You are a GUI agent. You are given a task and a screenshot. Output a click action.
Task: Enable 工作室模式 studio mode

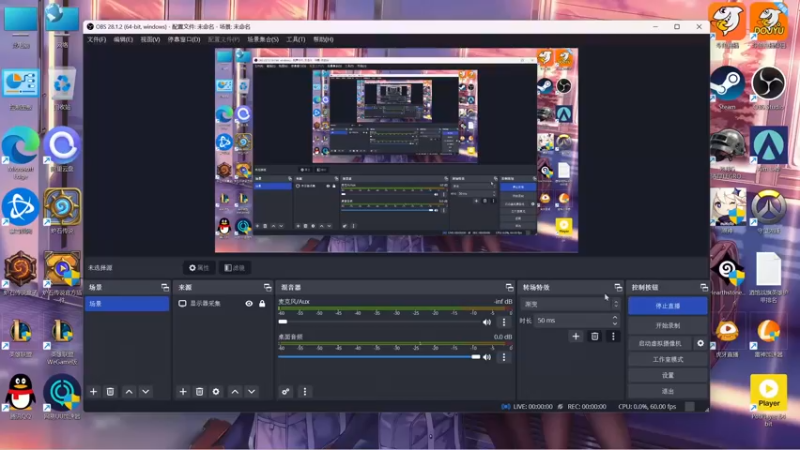coord(668,359)
